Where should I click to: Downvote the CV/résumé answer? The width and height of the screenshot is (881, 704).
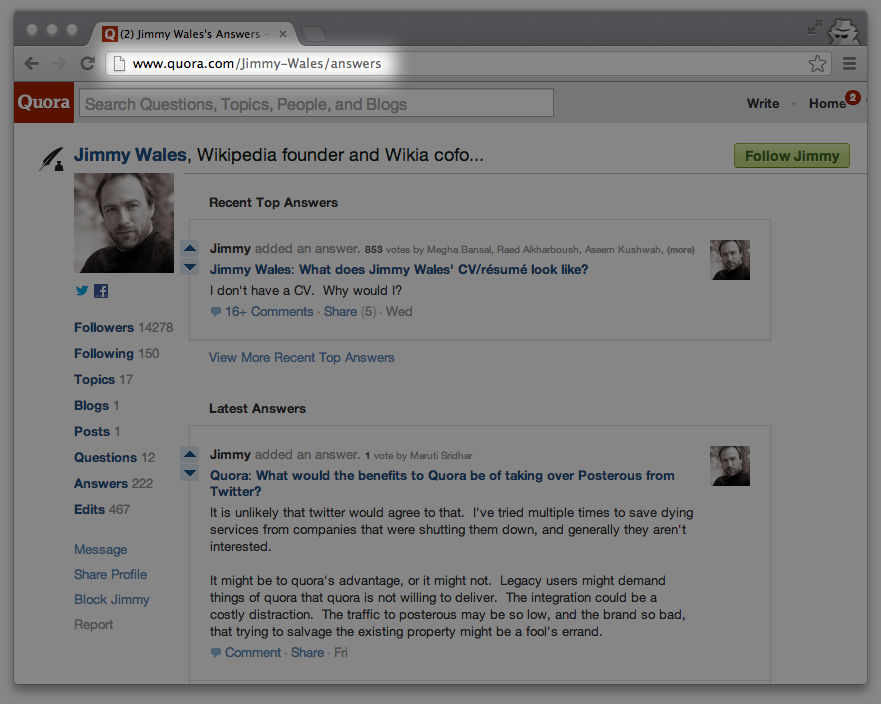[190, 267]
